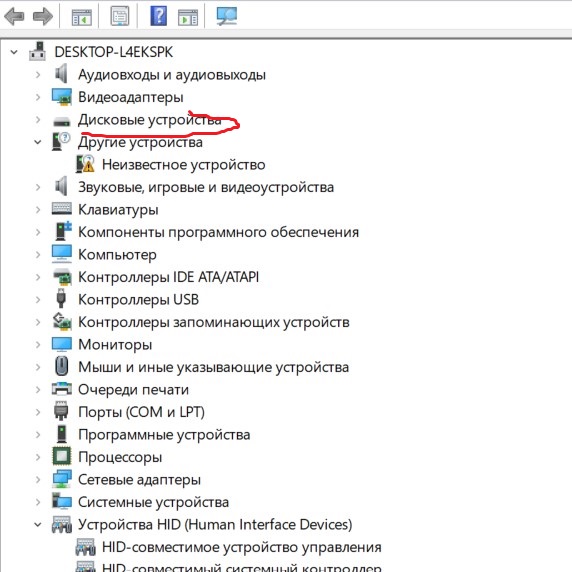The width and height of the screenshot is (572, 572).
Task: Select Сетевые адаптеры in the tree
Action: pyautogui.click(x=139, y=480)
